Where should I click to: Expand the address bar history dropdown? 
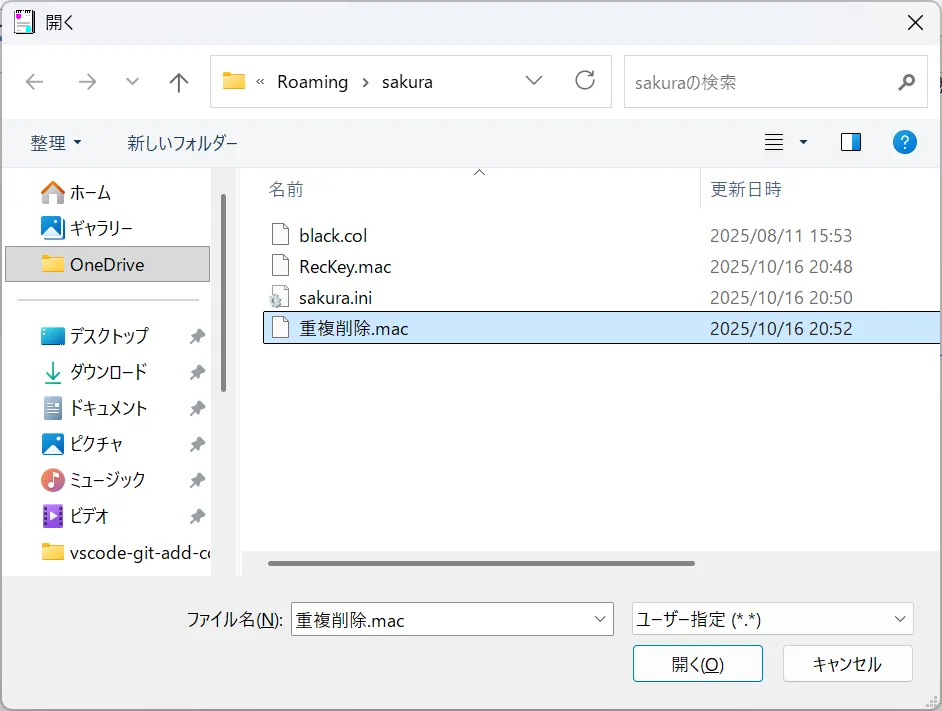(x=534, y=81)
